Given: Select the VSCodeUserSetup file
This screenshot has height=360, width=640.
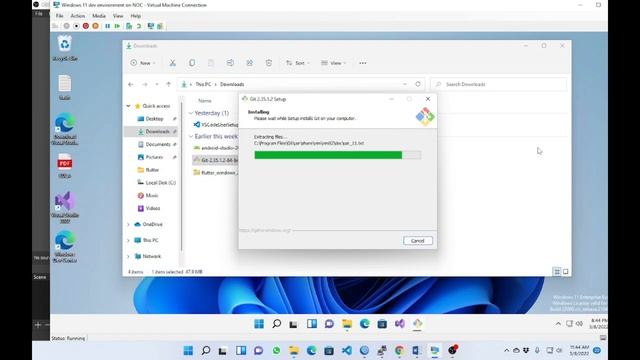Looking at the screenshot, I should (216, 125).
